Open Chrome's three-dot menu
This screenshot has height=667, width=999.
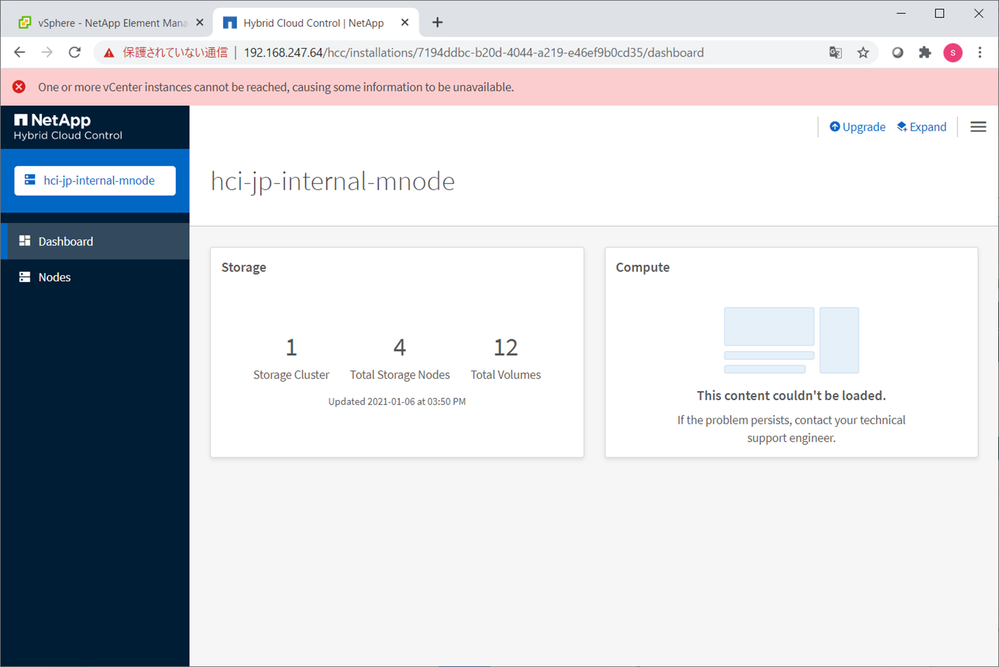point(980,53)
